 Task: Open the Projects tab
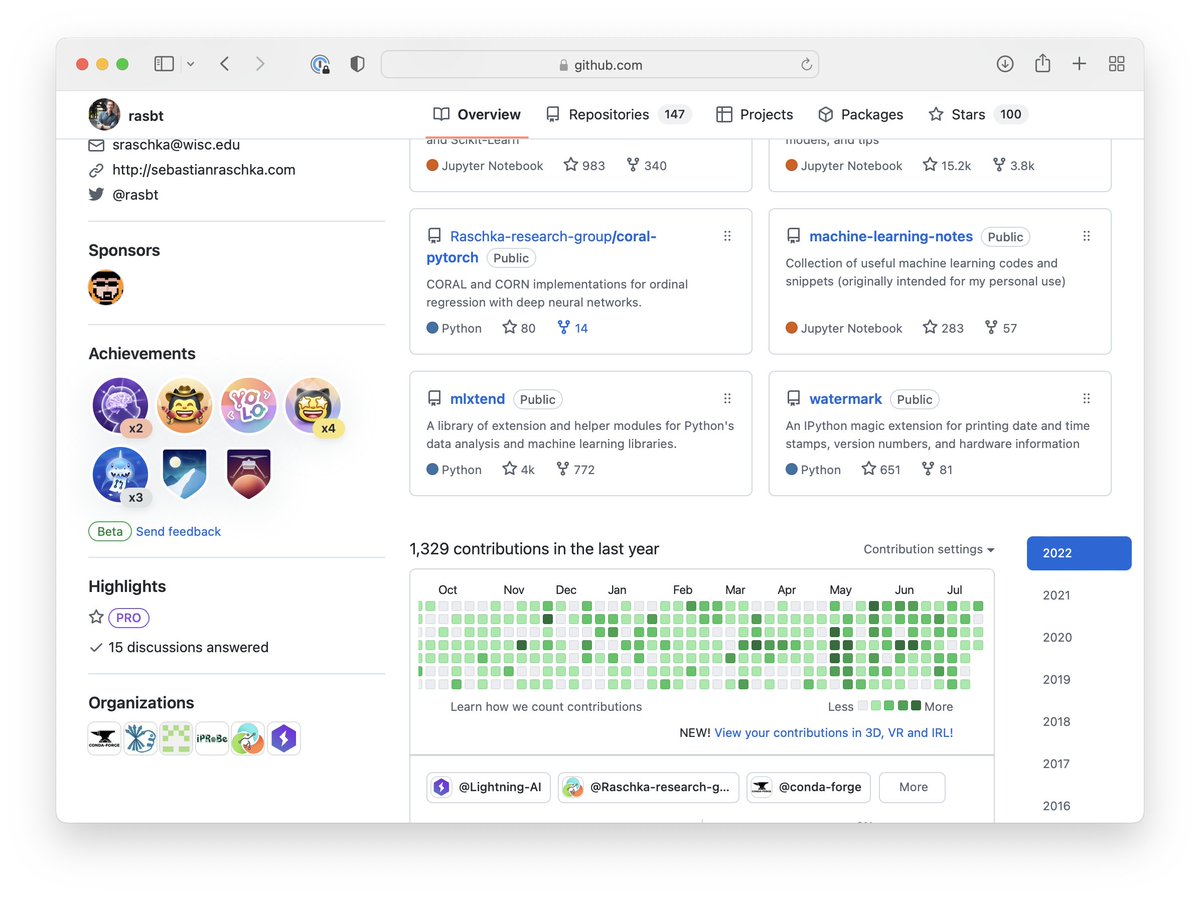pyautogui.click(x=755, y=114)
